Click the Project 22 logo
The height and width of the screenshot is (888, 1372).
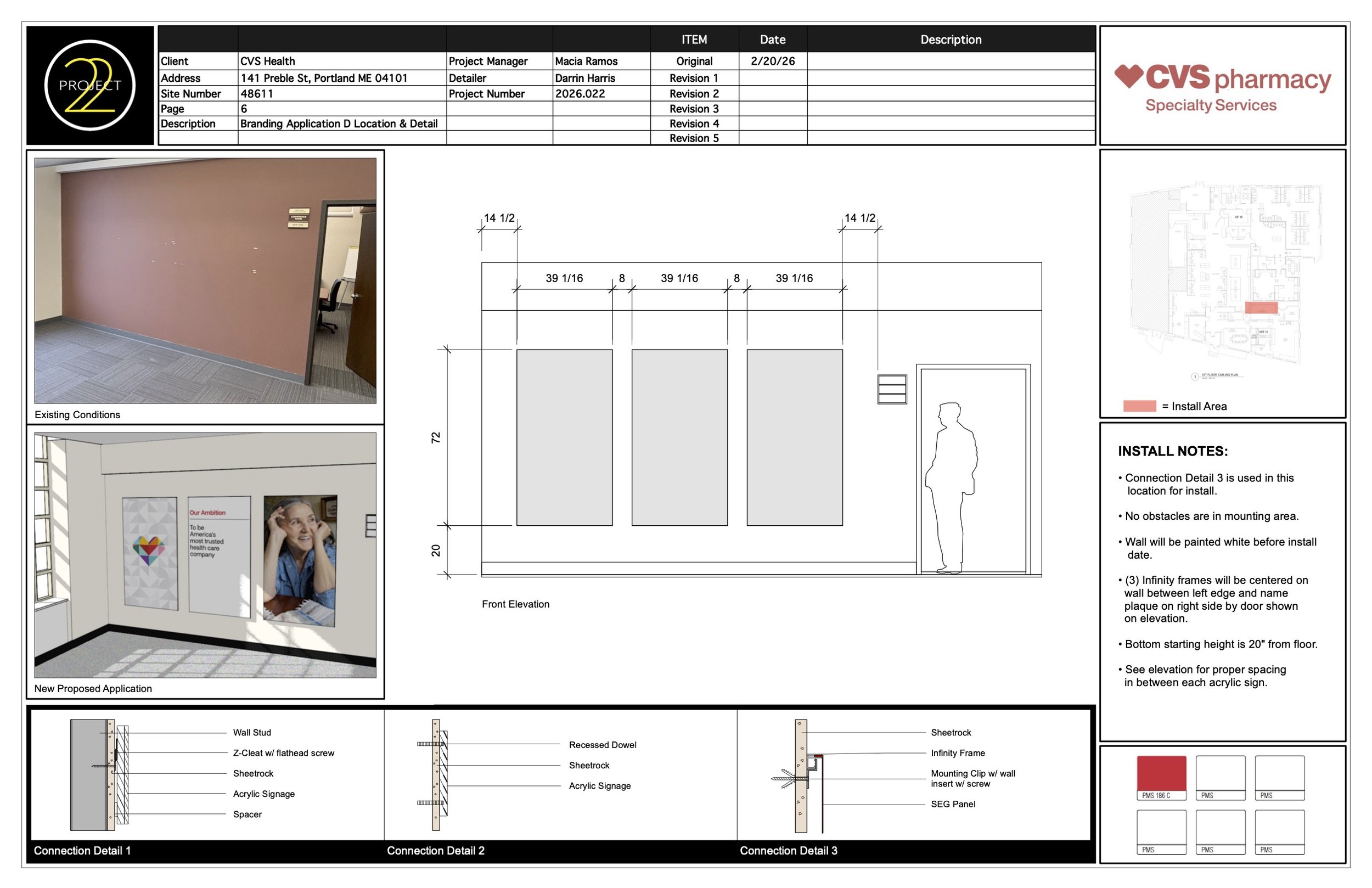coord(90,85)
